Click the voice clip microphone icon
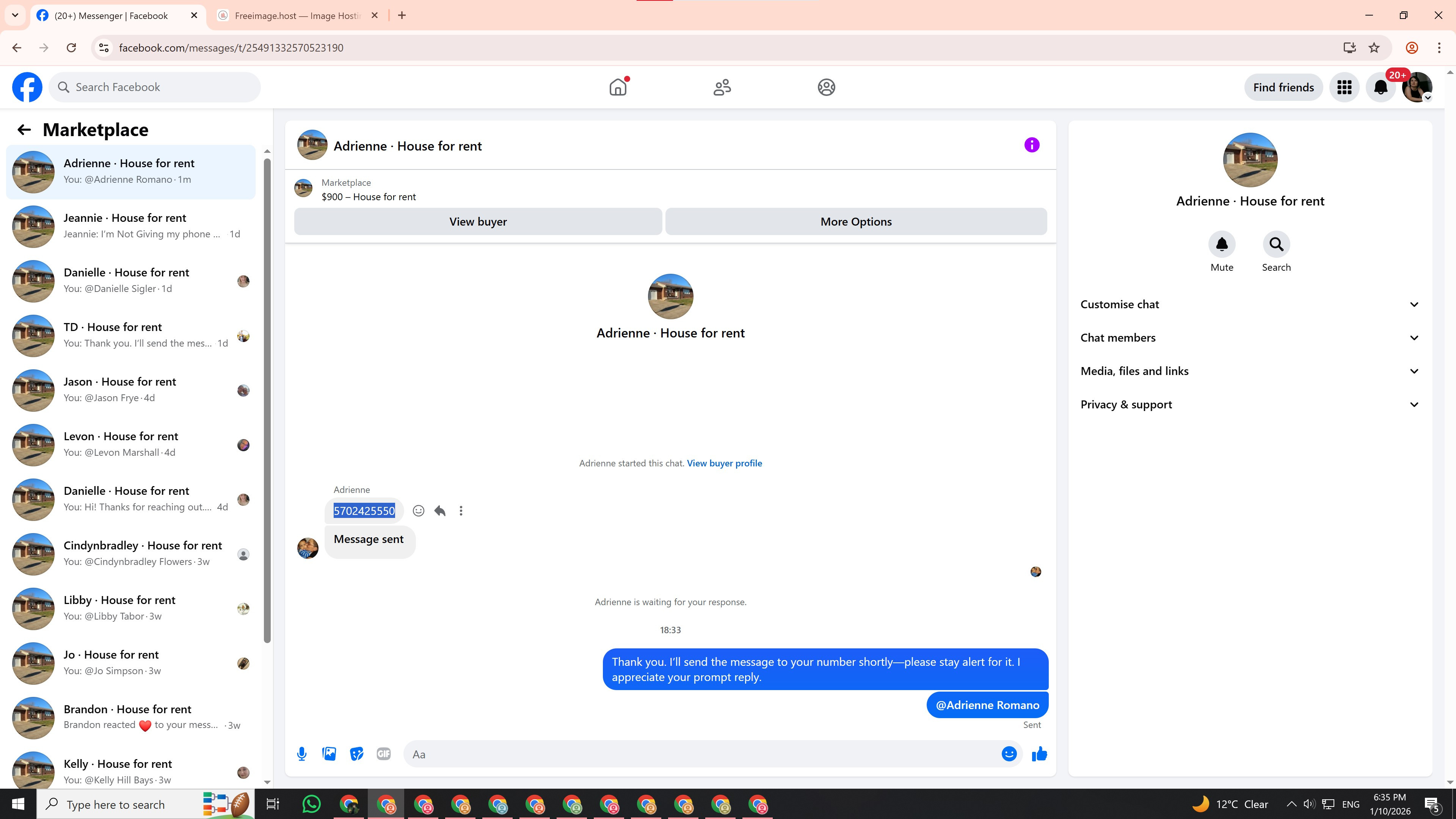The image size is (1456, 819). click(302, 754)
